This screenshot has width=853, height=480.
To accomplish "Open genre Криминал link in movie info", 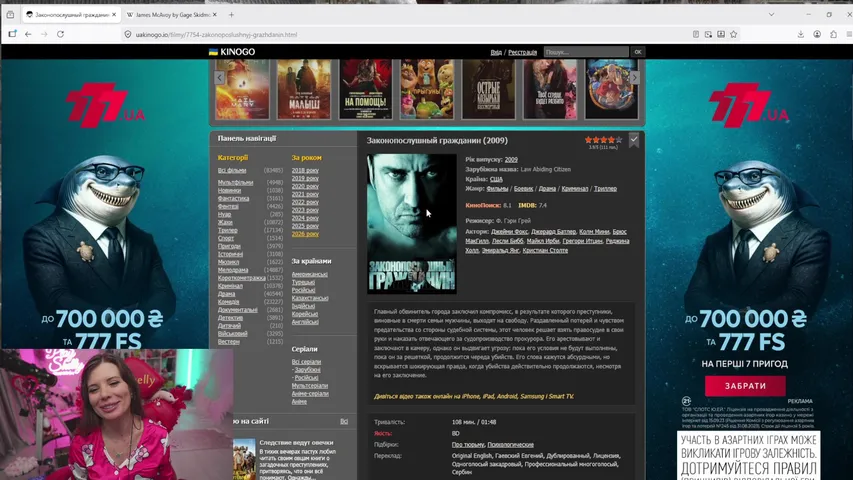I will point(575,189).
